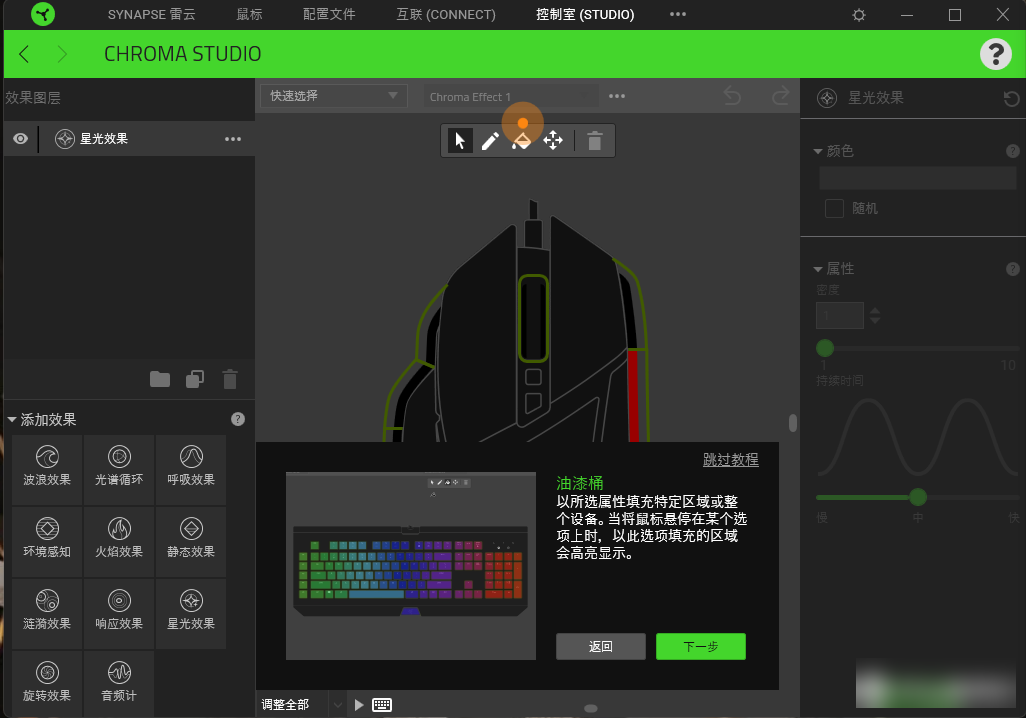Open the Chroma Effect 1 dropdown
Screen dimensions: 1026x718
[511, 97]
